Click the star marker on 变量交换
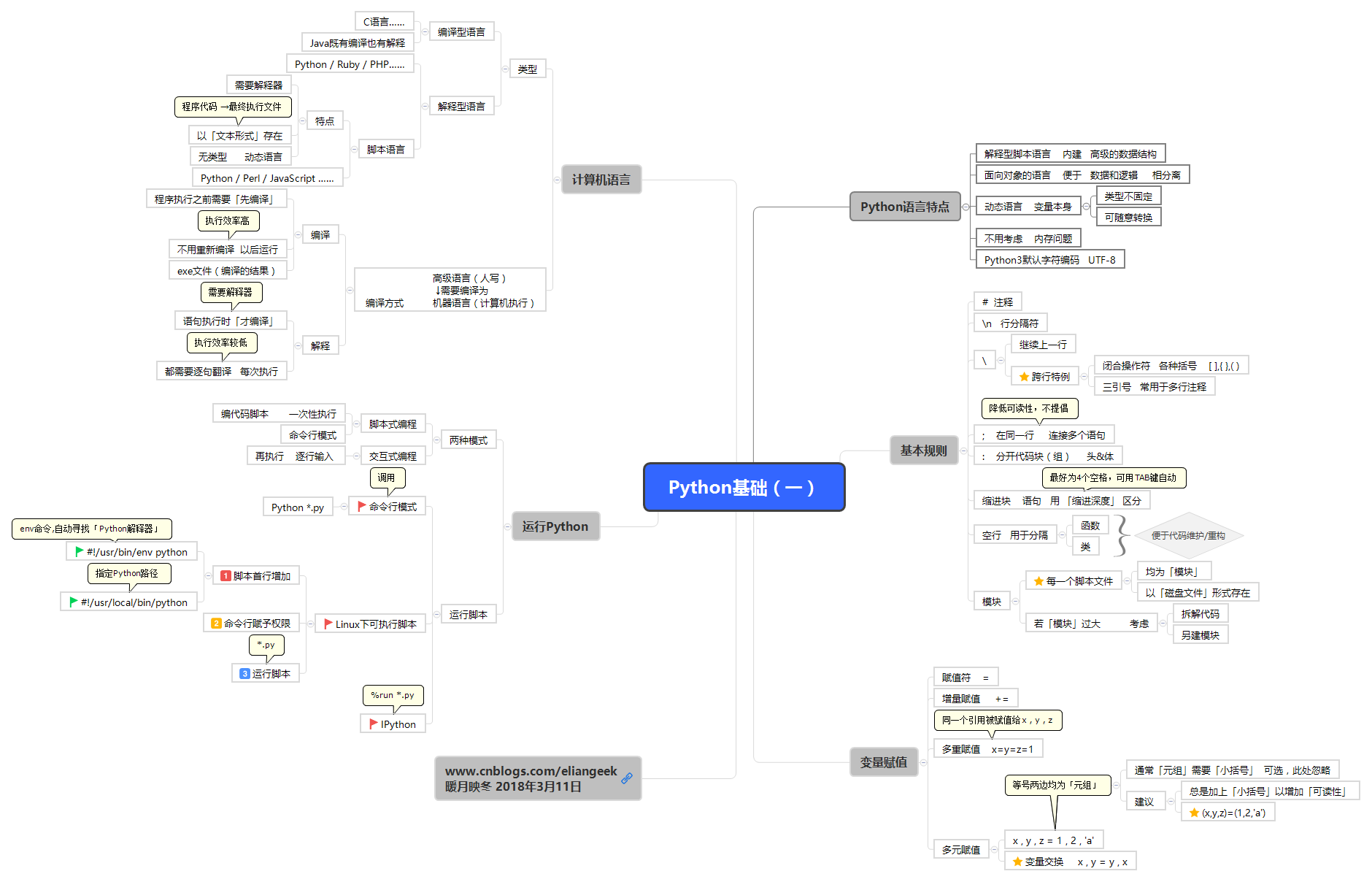Image resolution: width=1372 pixels, height=882 pixels. coord(1017,861)
